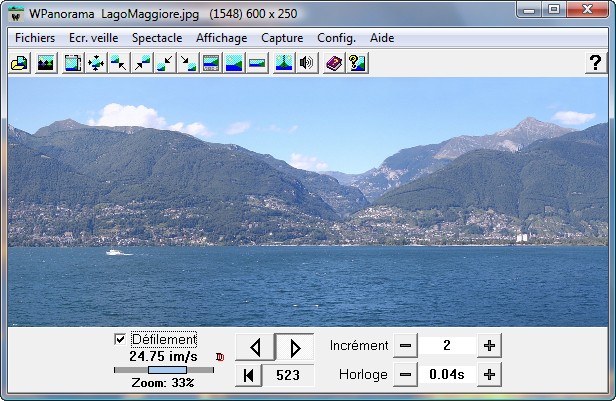Decrease Horloge with minus button

click(x=405, y=375)
